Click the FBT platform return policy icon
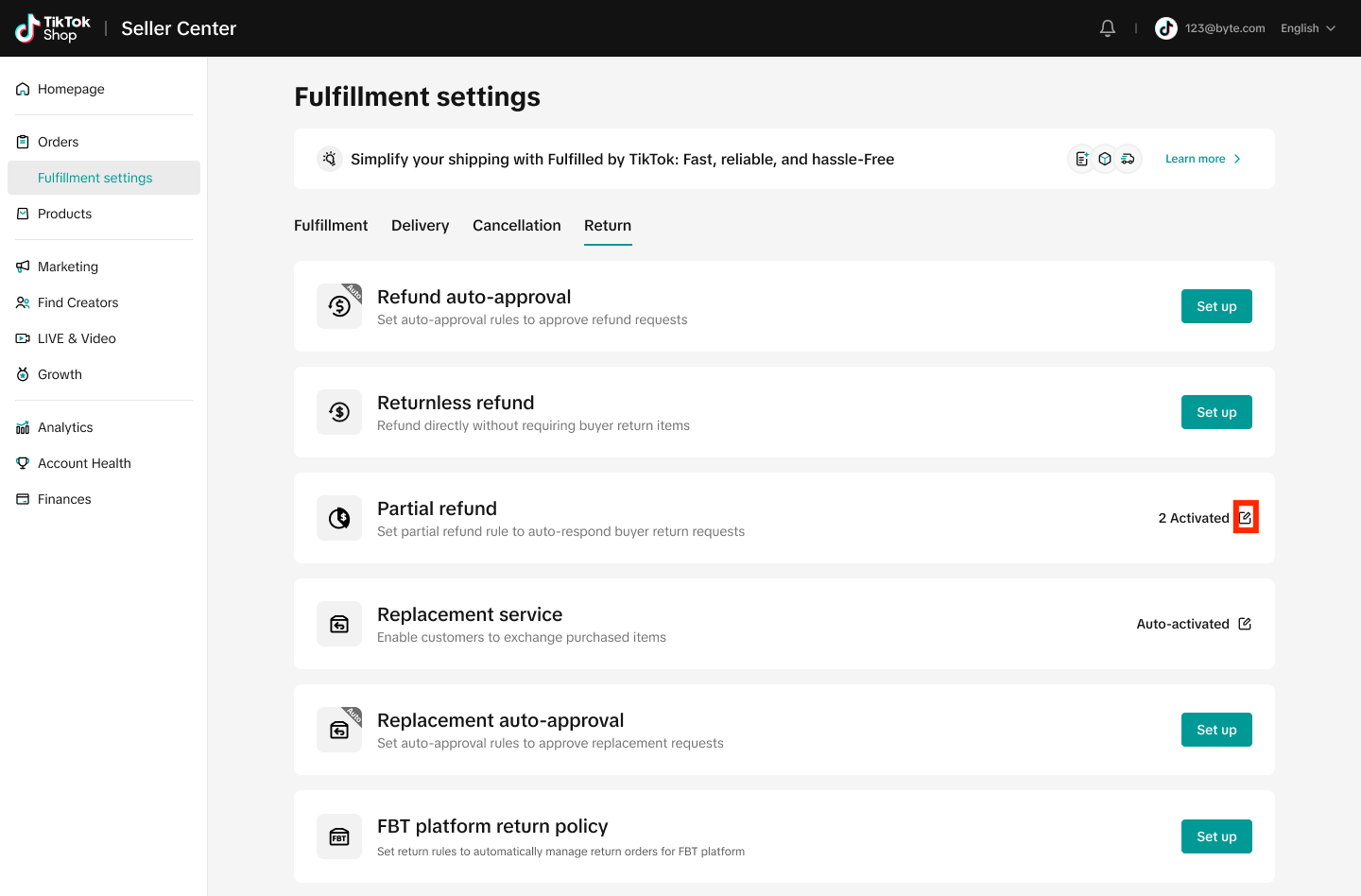The image size is (1361, 896). pos(339,836)
